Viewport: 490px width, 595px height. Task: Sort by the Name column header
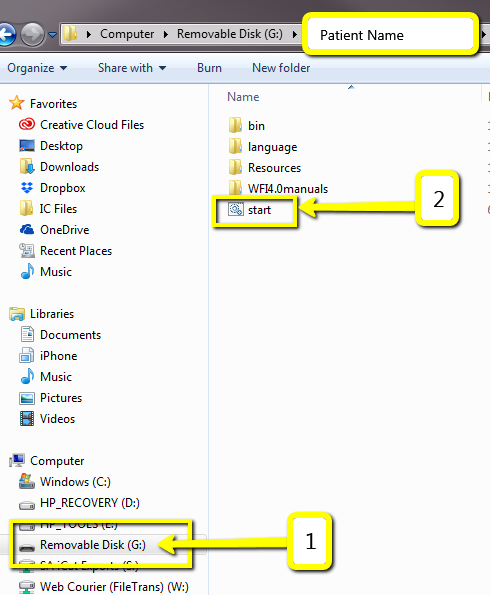[243, 97]
